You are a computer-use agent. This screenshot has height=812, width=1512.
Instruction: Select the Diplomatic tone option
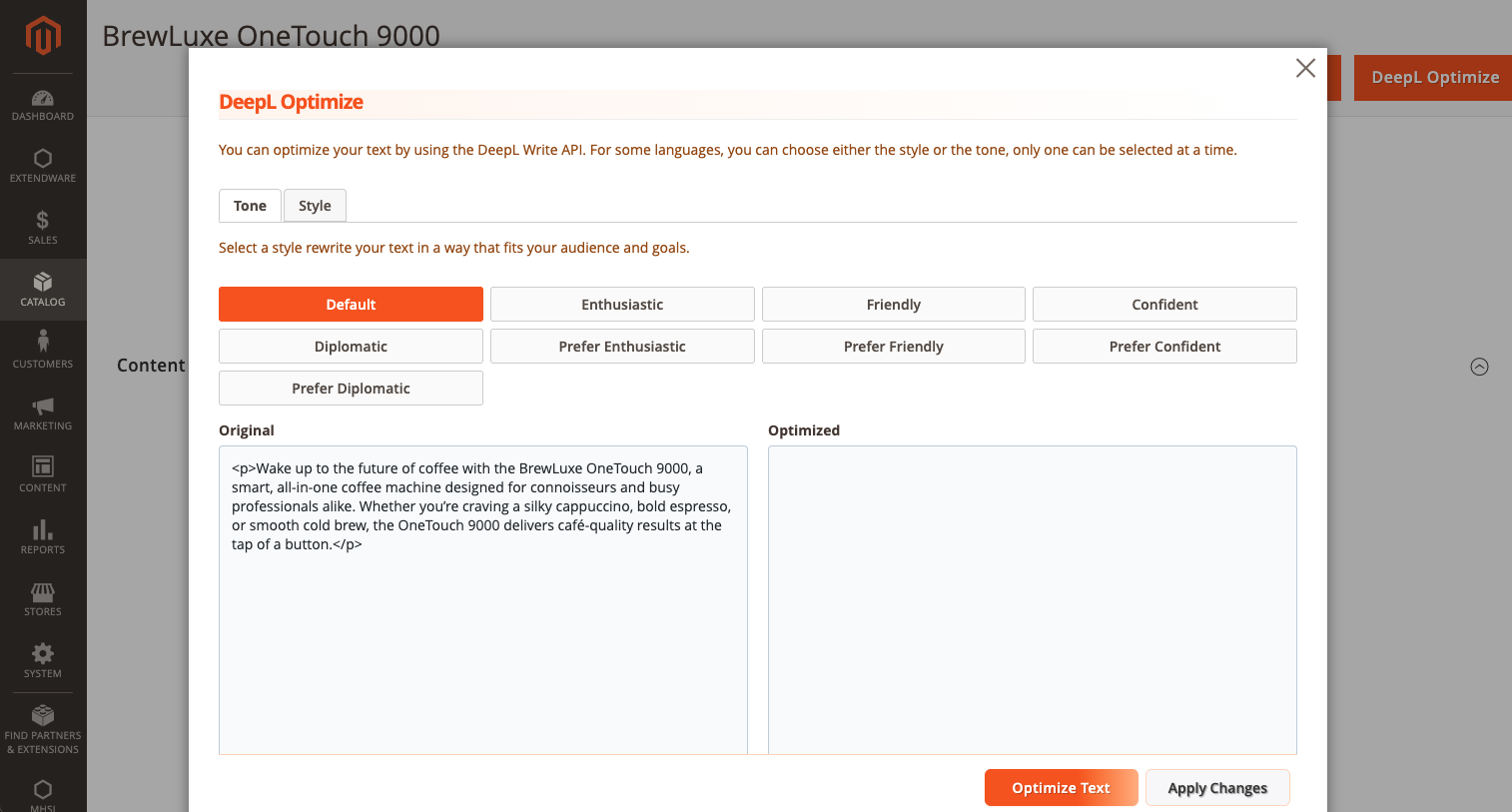(351, 347)
